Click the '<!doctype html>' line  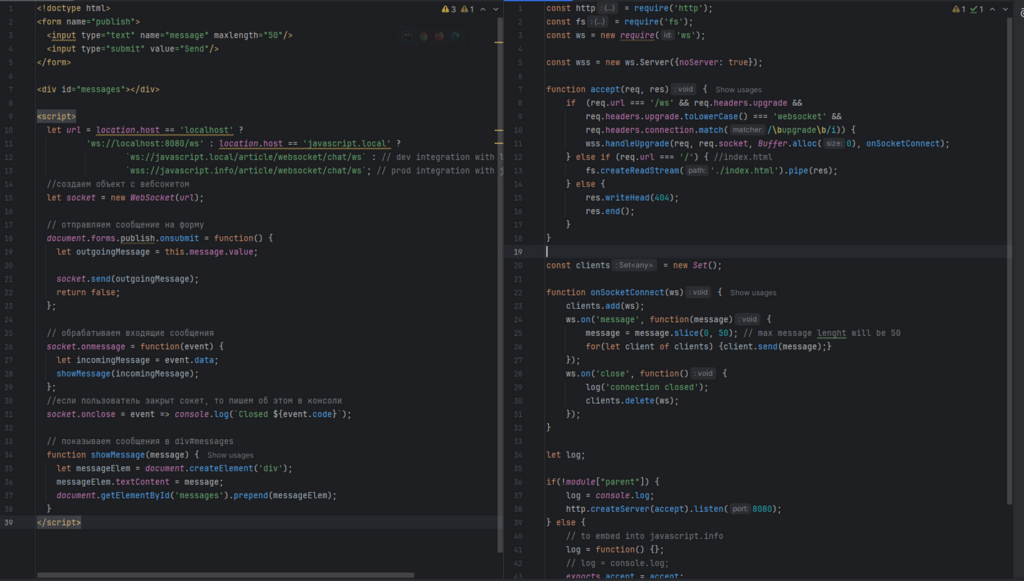74,8
